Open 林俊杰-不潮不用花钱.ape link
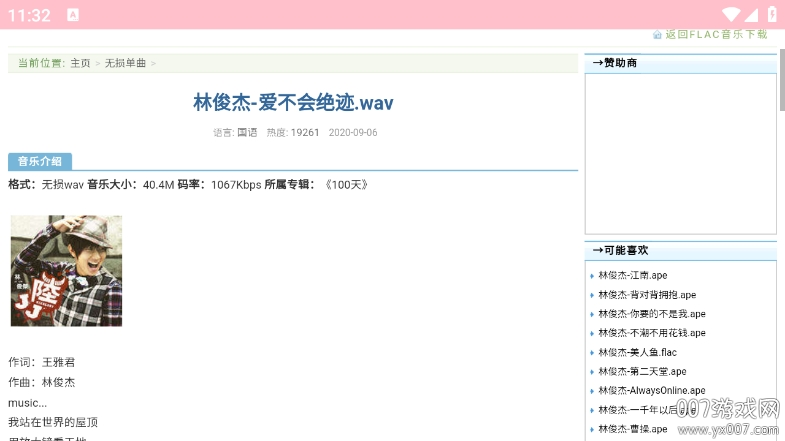Screen dimensions: 785x441 point(652,333)
